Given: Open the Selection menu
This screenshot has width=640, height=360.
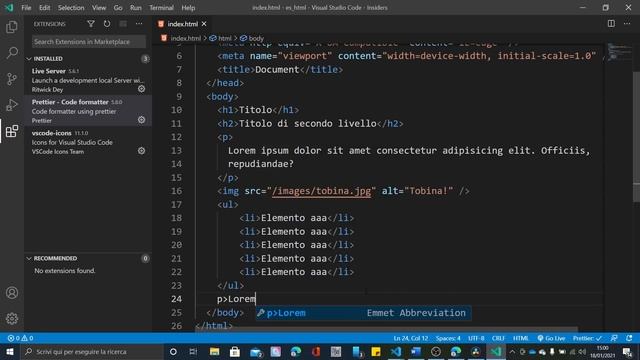Looking at the screenshot, I should (x=71, y=8).
